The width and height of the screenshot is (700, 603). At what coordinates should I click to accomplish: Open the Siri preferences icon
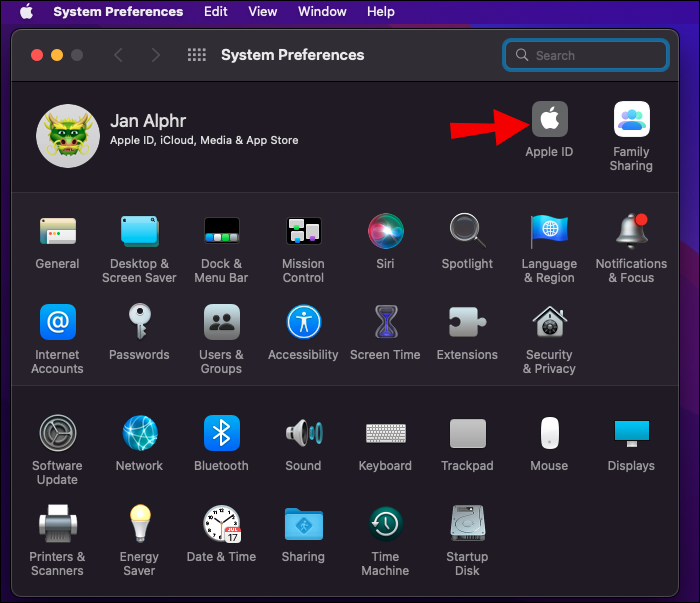pos(385,231)
